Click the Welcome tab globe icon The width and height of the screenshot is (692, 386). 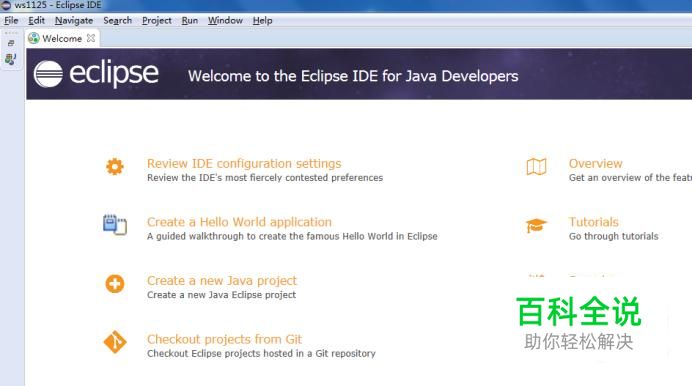point(34,38)
